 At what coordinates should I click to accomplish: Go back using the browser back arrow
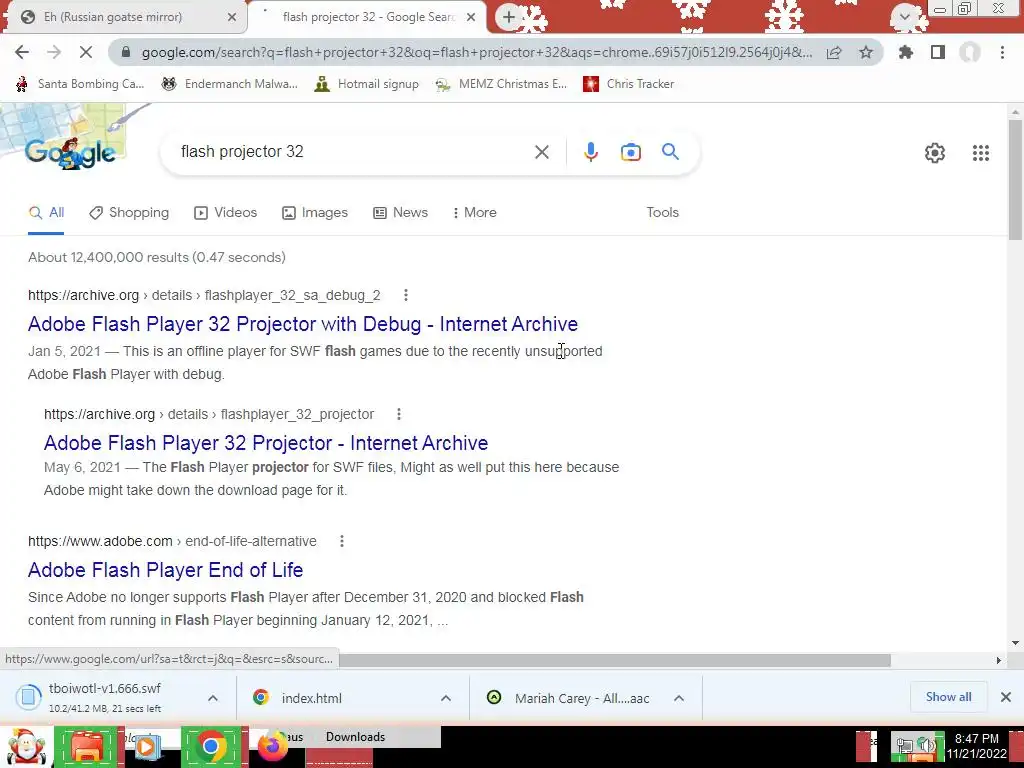click(x=22, y=52)
